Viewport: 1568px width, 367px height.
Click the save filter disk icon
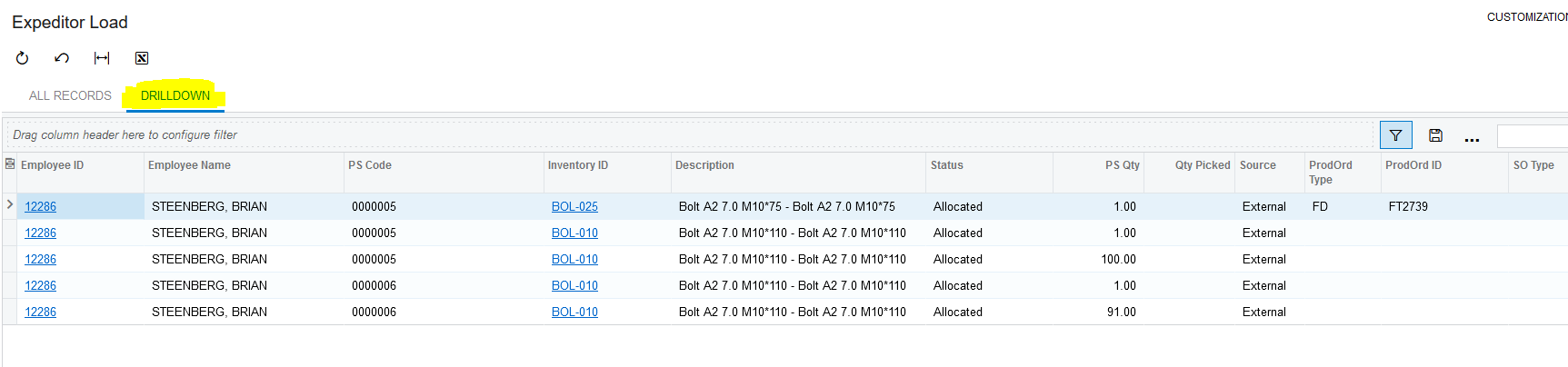pyautogui.click(x=1435, y=135)
